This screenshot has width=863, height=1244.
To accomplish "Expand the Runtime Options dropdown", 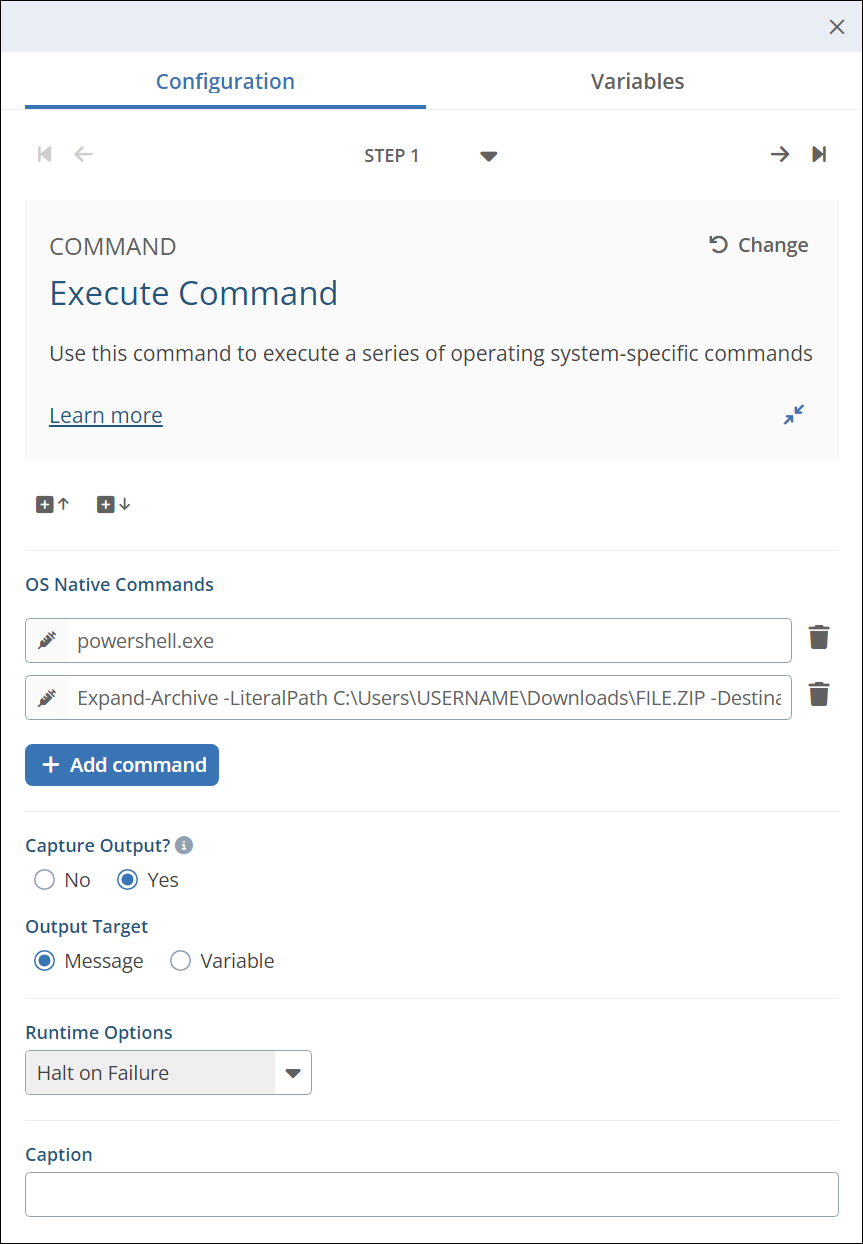I will [292, 1073].
